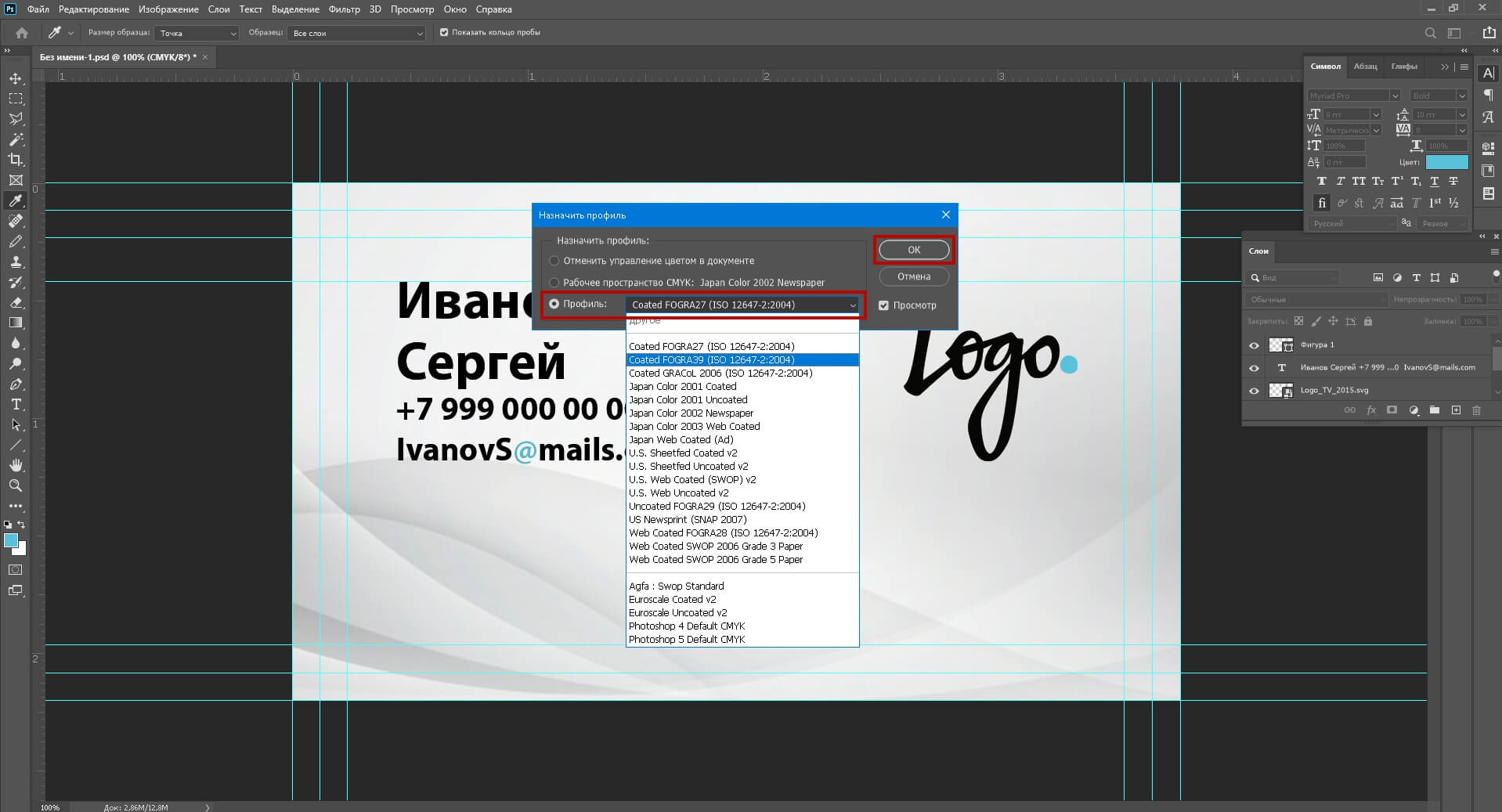
Task: Select the Healing Brush tool
Action: coord(16,221)
